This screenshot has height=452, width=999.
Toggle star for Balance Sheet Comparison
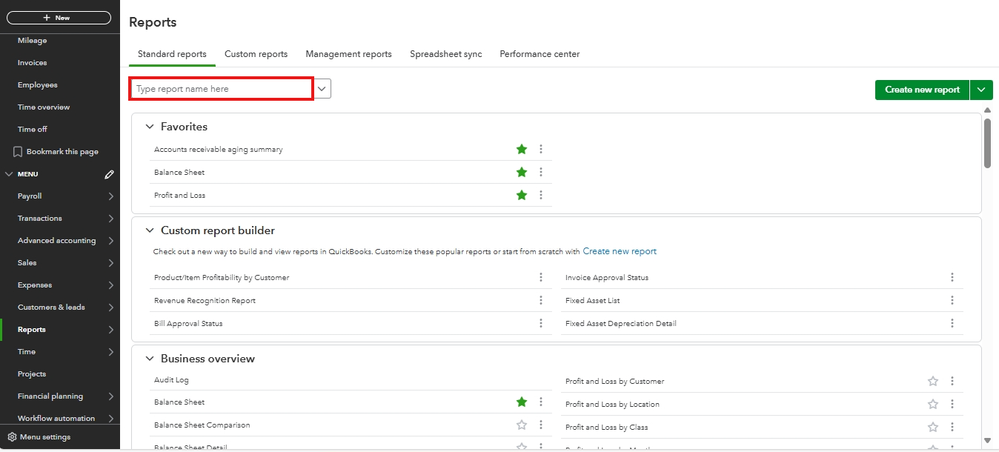[522, 425]
